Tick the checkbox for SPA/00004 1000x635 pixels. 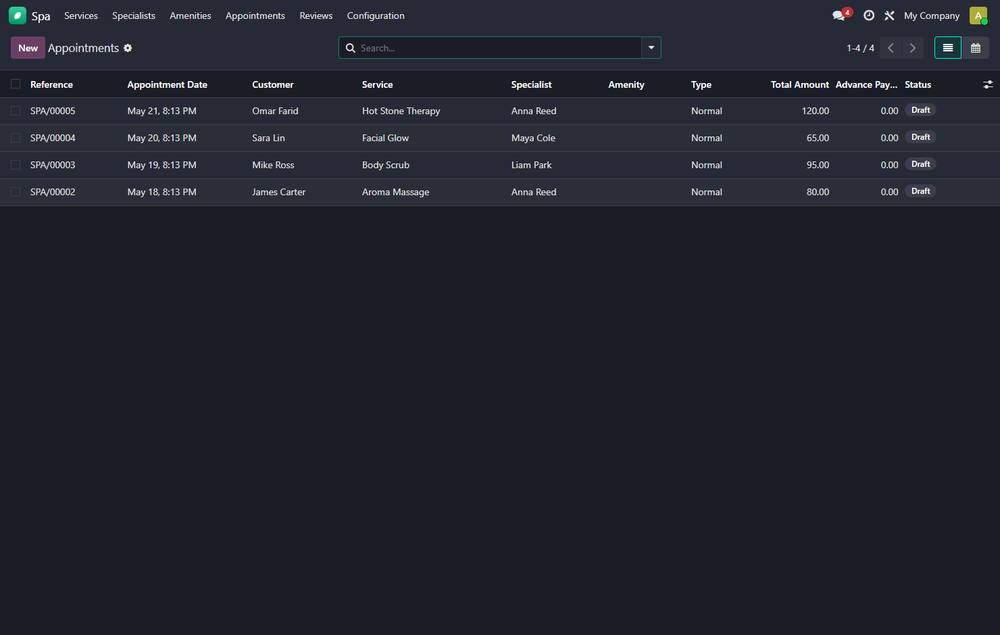point(16,138)
